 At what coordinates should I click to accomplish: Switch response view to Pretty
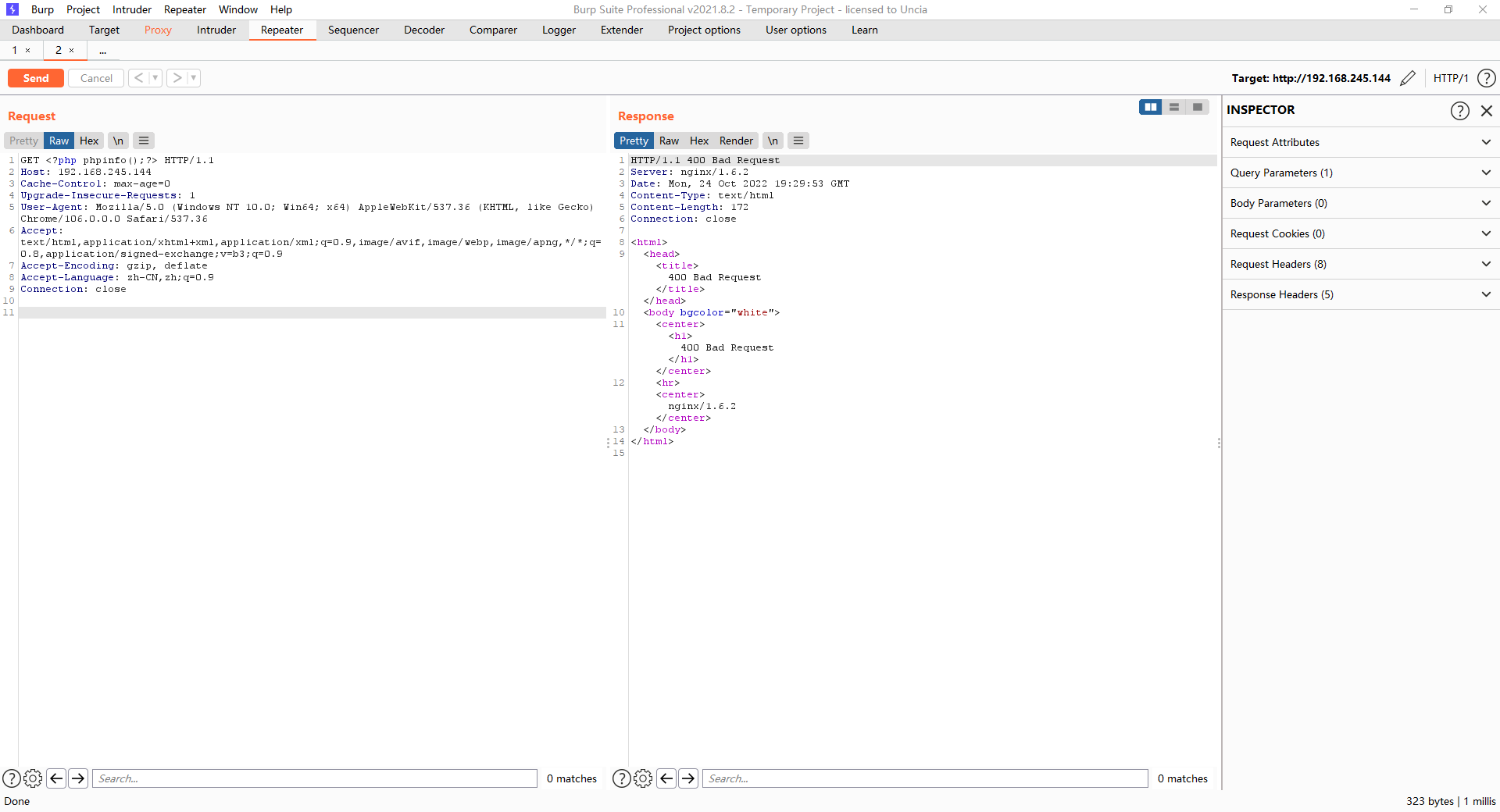[x=634, y=141]
